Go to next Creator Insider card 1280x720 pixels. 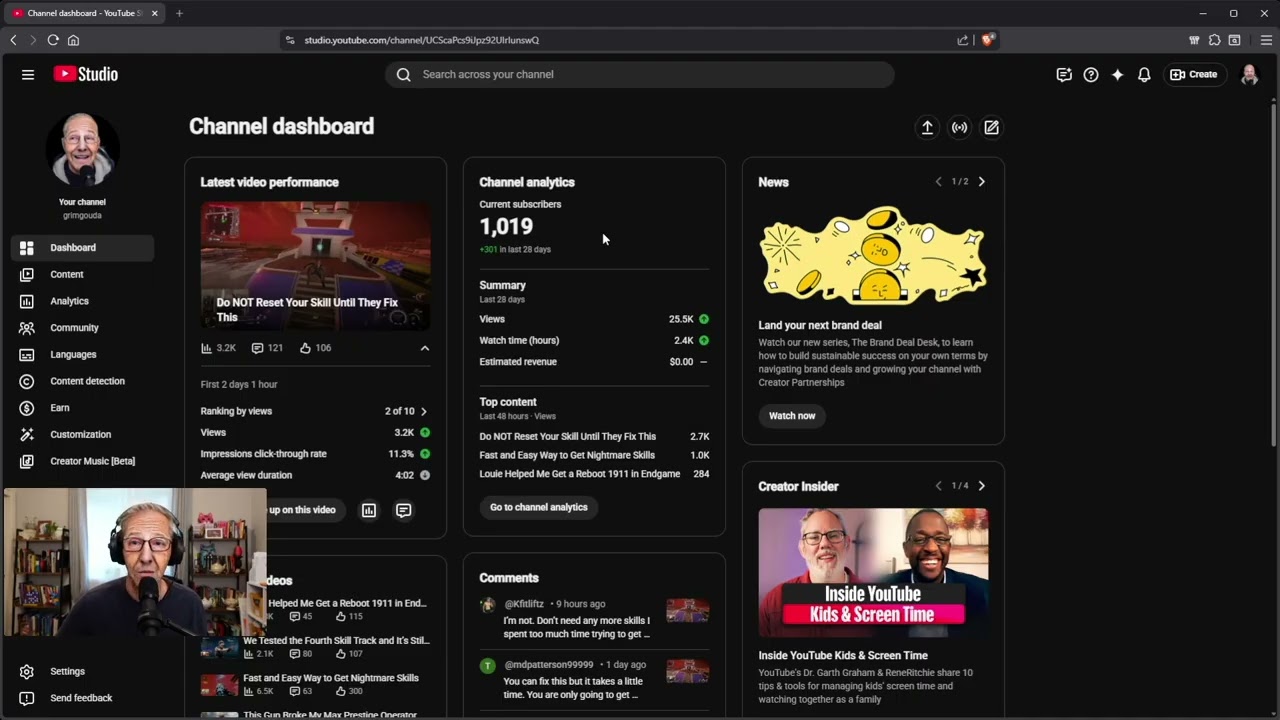(x=981, y=486)
